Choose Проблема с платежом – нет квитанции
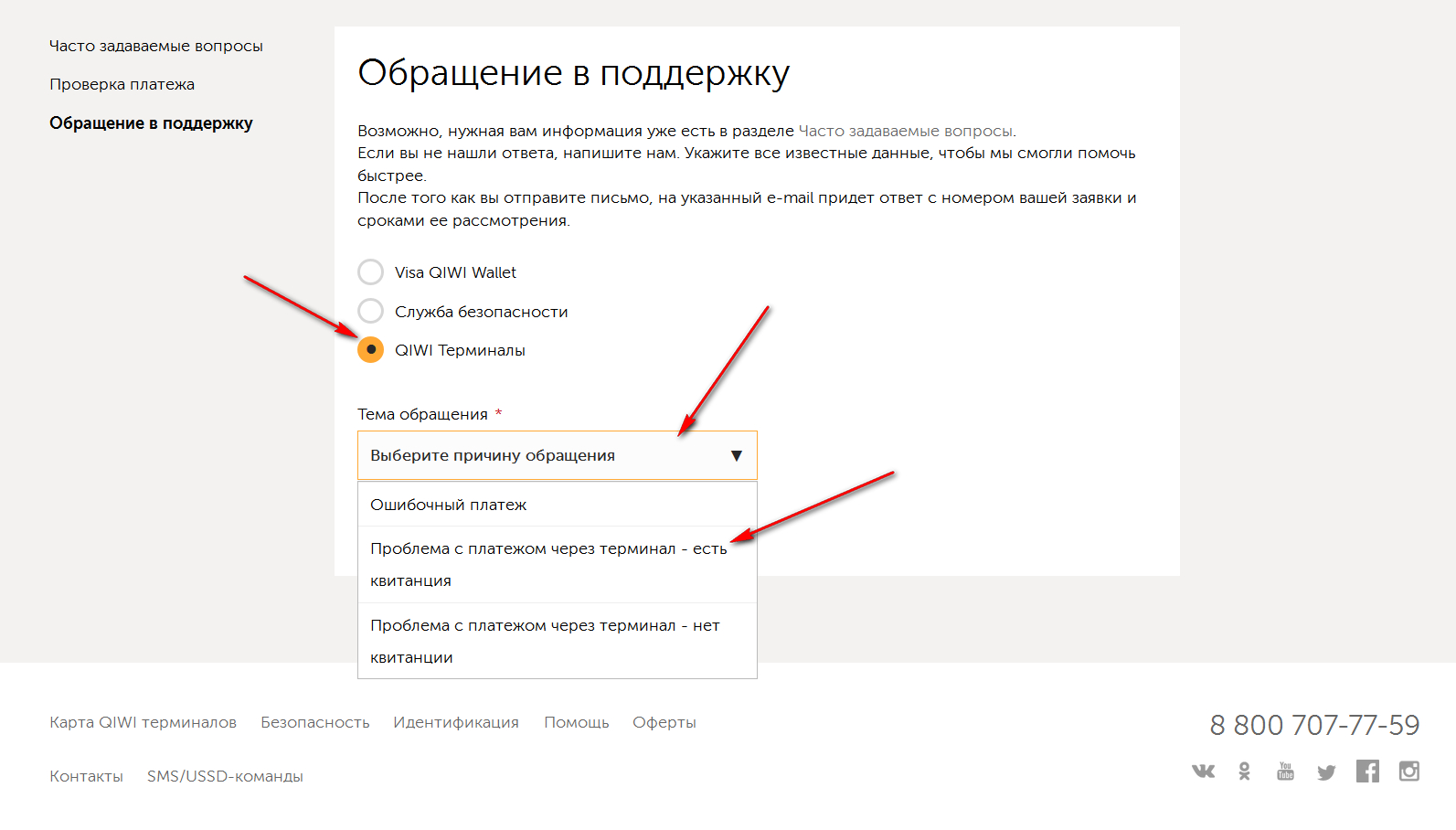The image size is (1456, 830). [x=558, y=641]
